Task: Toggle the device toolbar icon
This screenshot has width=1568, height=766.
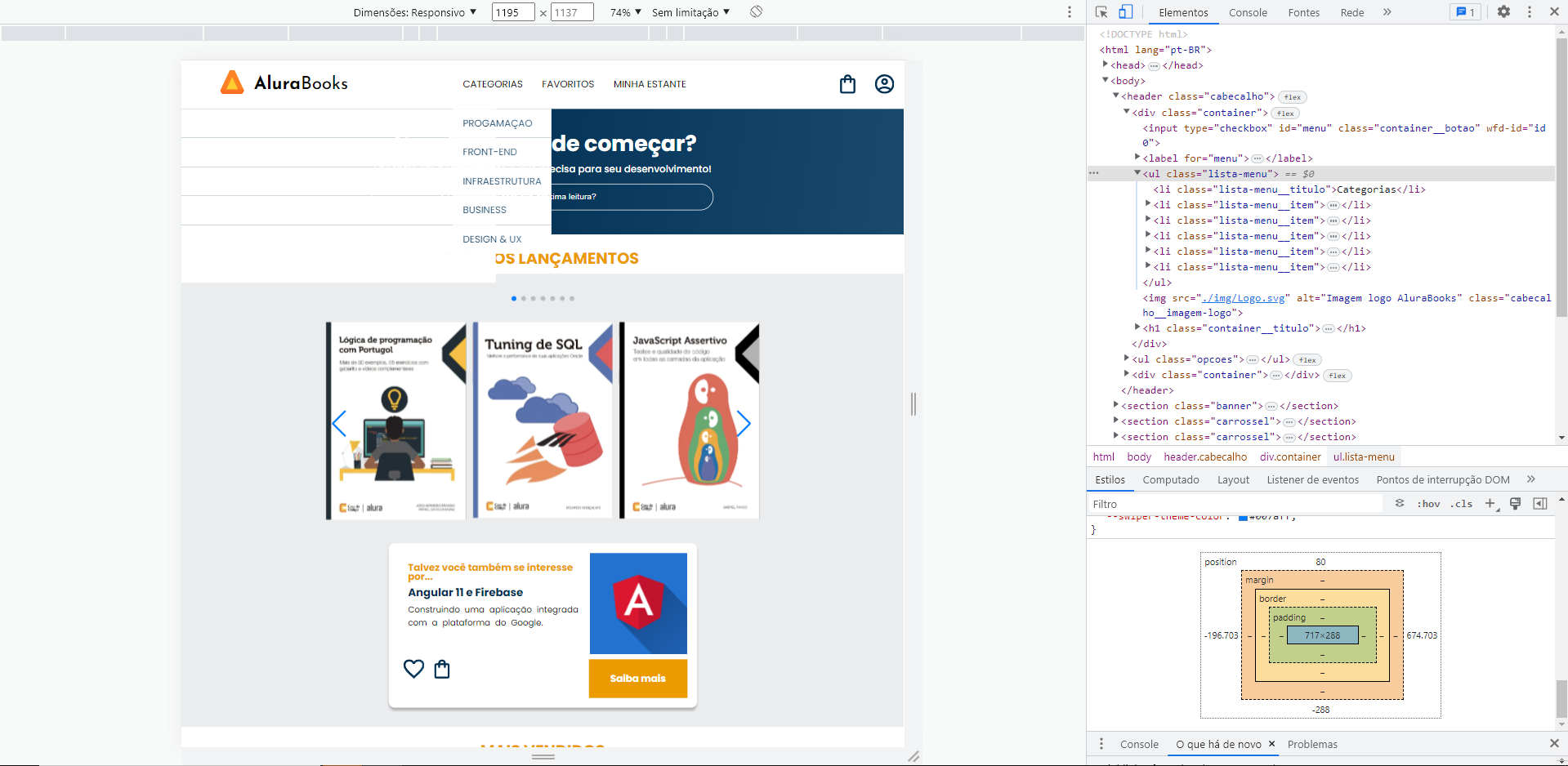Action: pos(1125,12)
